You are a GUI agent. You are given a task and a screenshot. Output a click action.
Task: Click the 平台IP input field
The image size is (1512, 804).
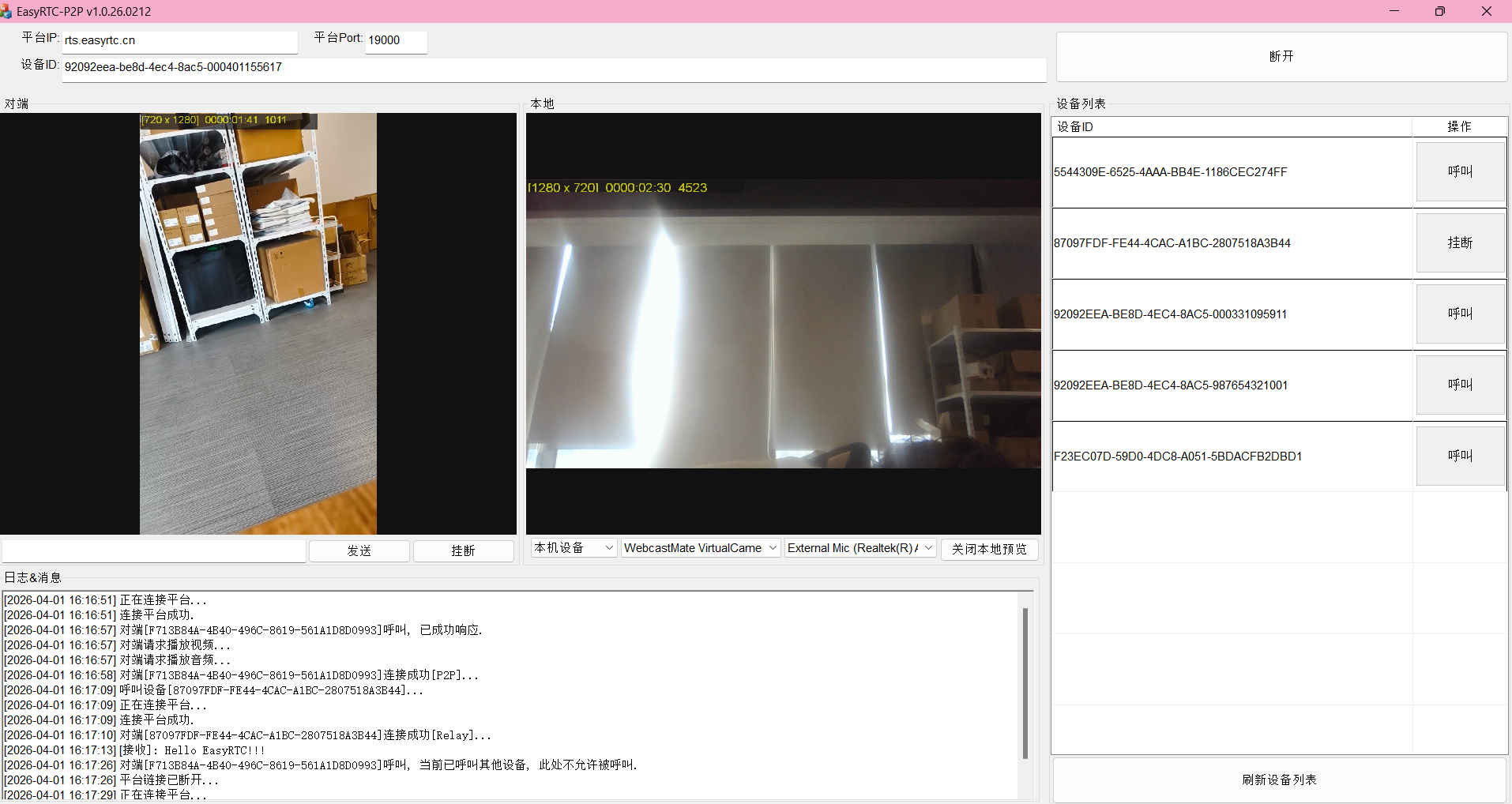click(x=179, y=40)
